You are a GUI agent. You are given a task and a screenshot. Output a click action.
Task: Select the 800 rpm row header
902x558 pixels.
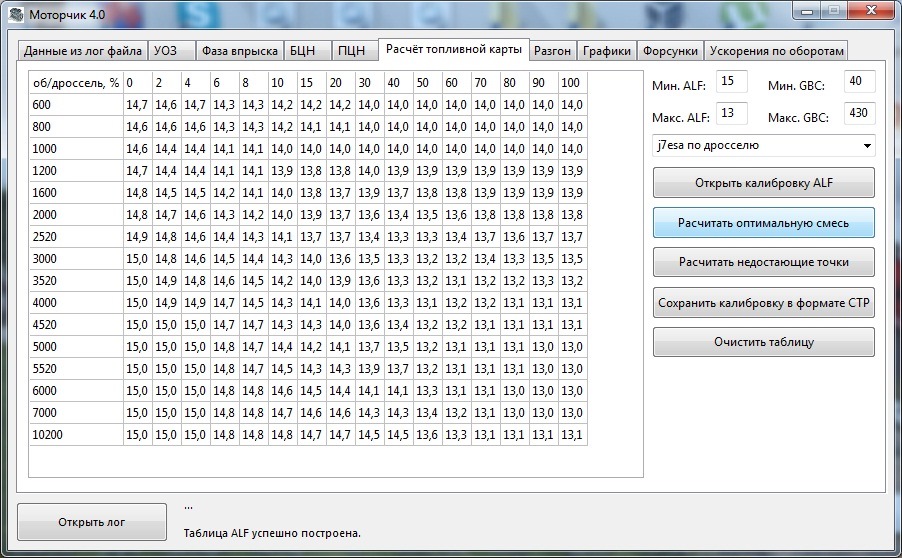pyautogui.click(x=77, y=127)
